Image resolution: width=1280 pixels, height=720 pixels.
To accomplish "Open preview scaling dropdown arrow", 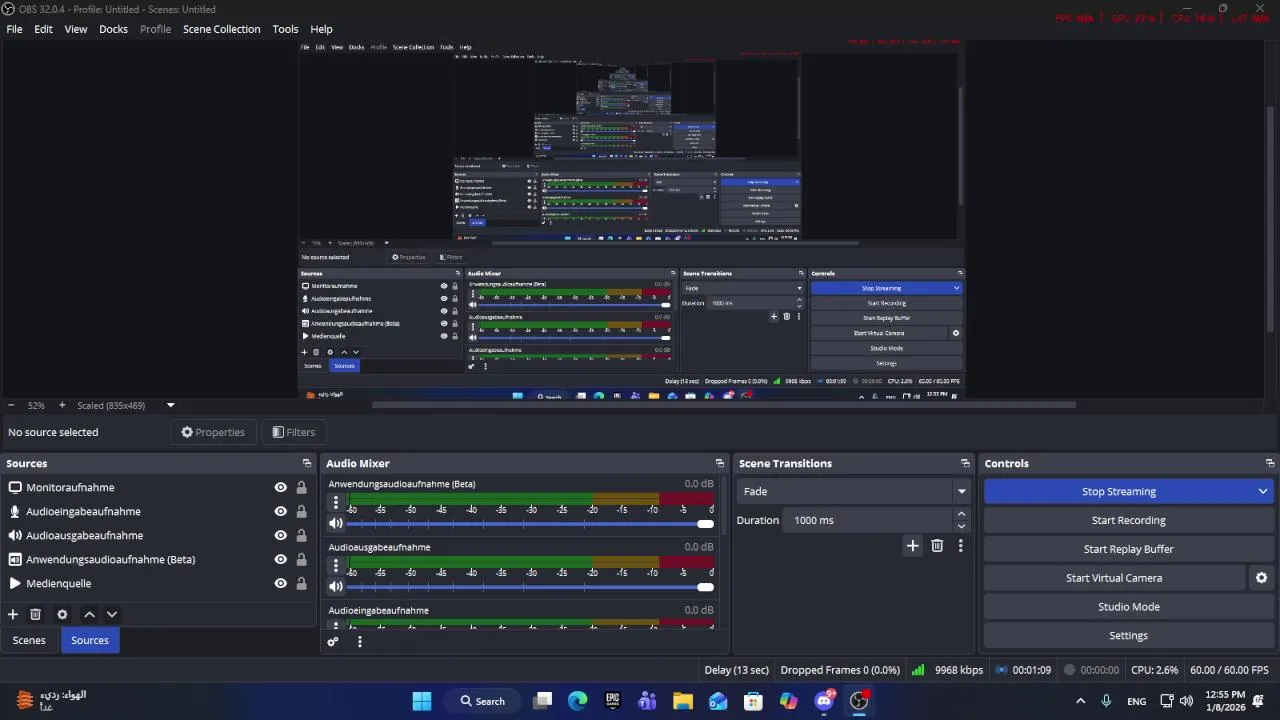I will 170,405.
